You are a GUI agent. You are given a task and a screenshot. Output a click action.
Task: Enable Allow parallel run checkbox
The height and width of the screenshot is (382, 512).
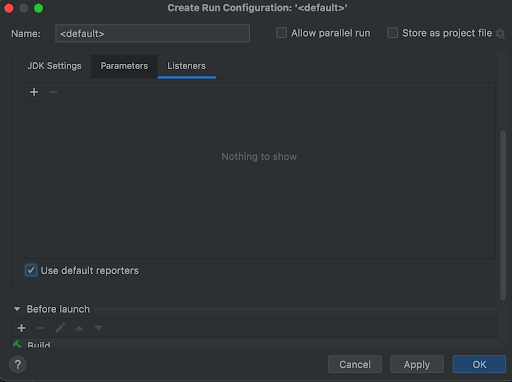281,33
